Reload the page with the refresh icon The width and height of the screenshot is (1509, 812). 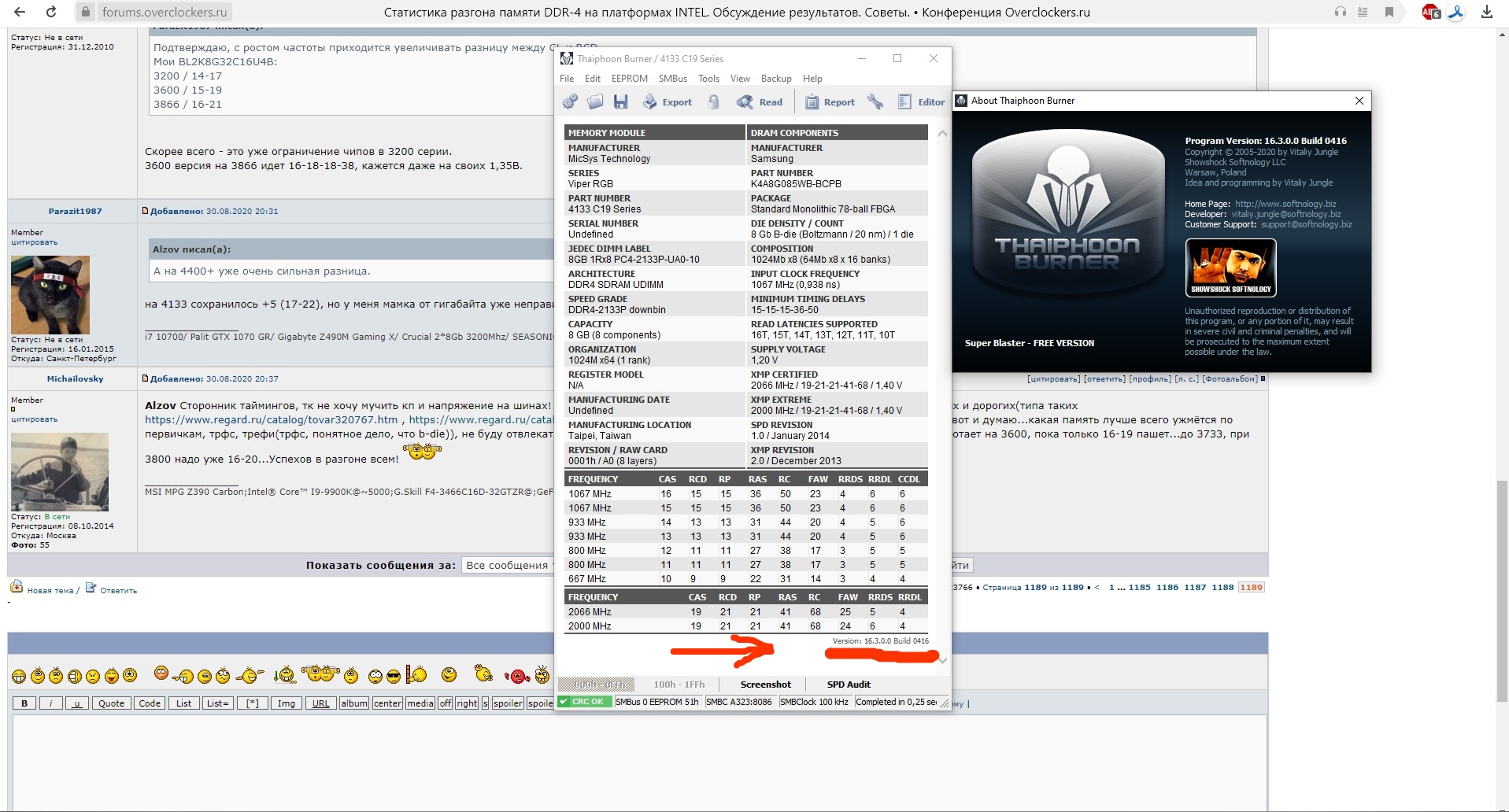(51, 12)
